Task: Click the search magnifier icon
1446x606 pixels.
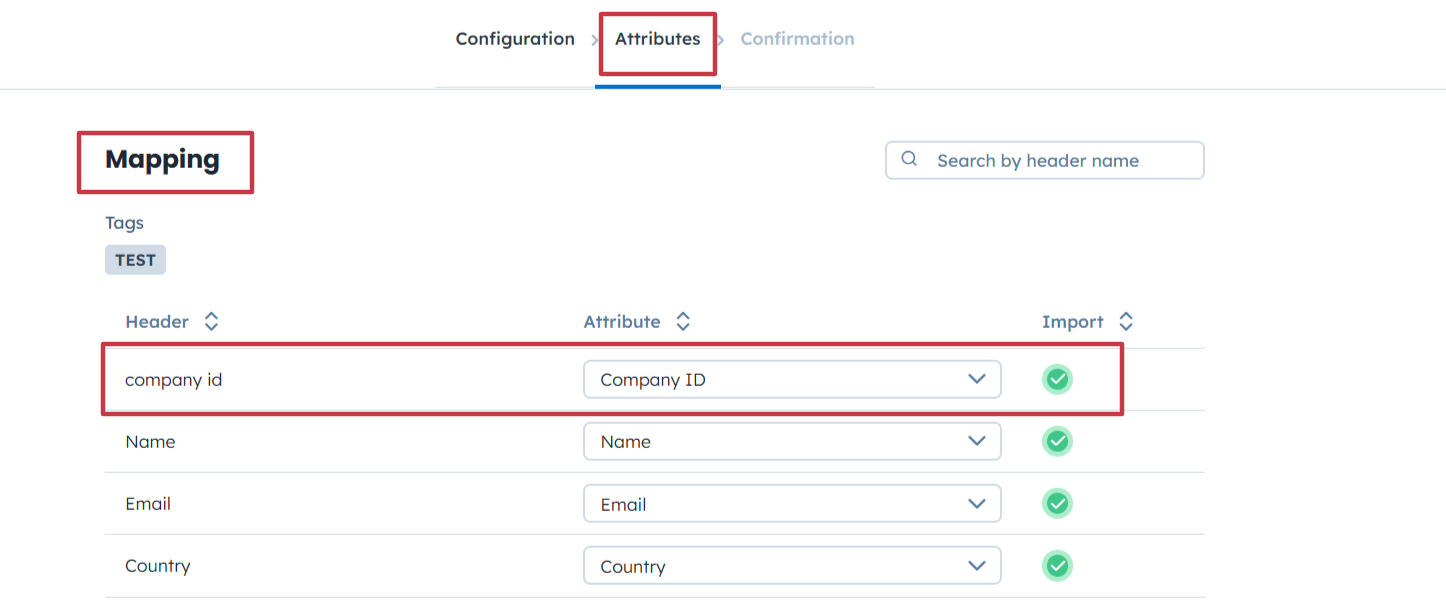Action: pos(909,160)
